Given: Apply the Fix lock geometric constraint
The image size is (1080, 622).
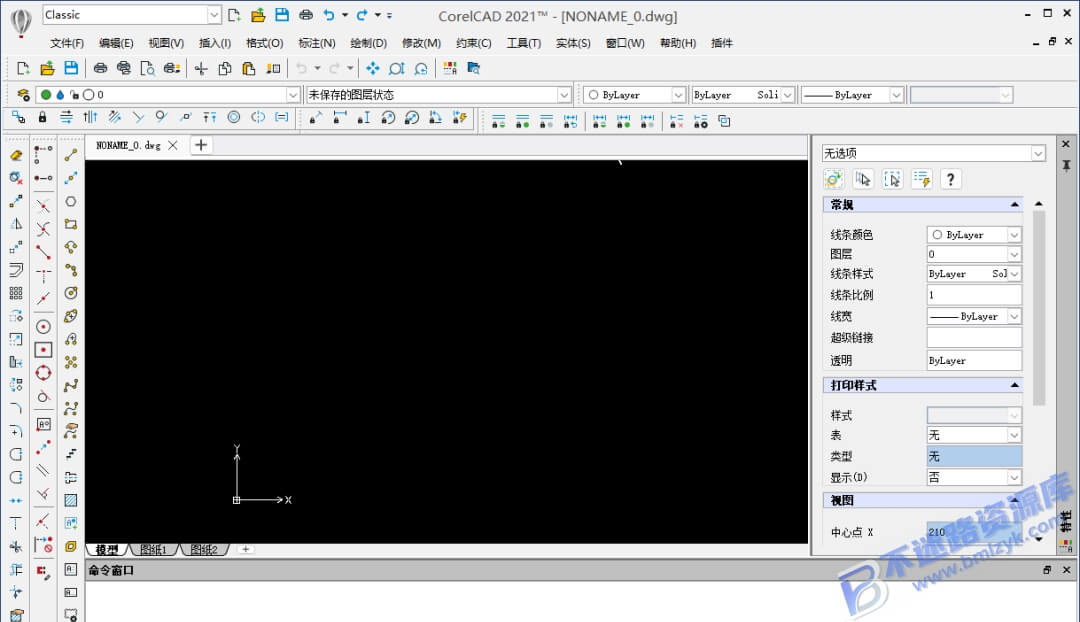Looking at the screenshot, I should [42, 118].
